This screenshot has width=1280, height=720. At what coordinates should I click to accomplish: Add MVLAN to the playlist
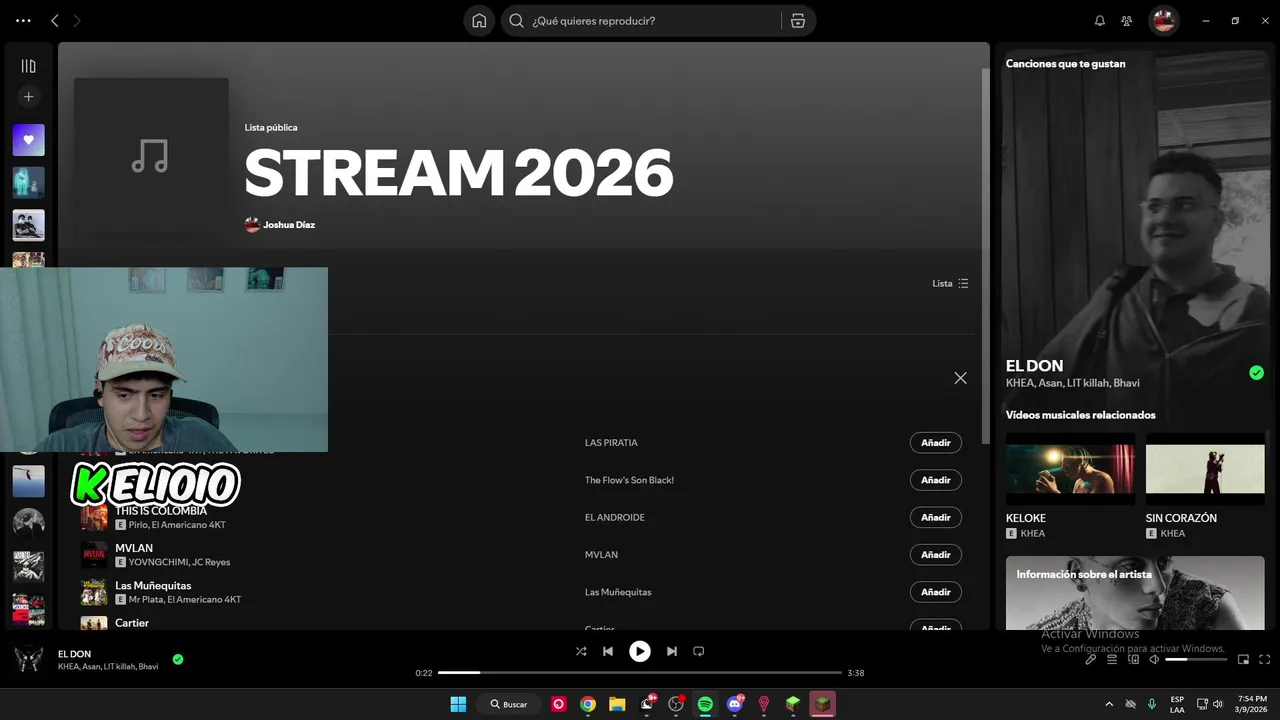point(936,555)
